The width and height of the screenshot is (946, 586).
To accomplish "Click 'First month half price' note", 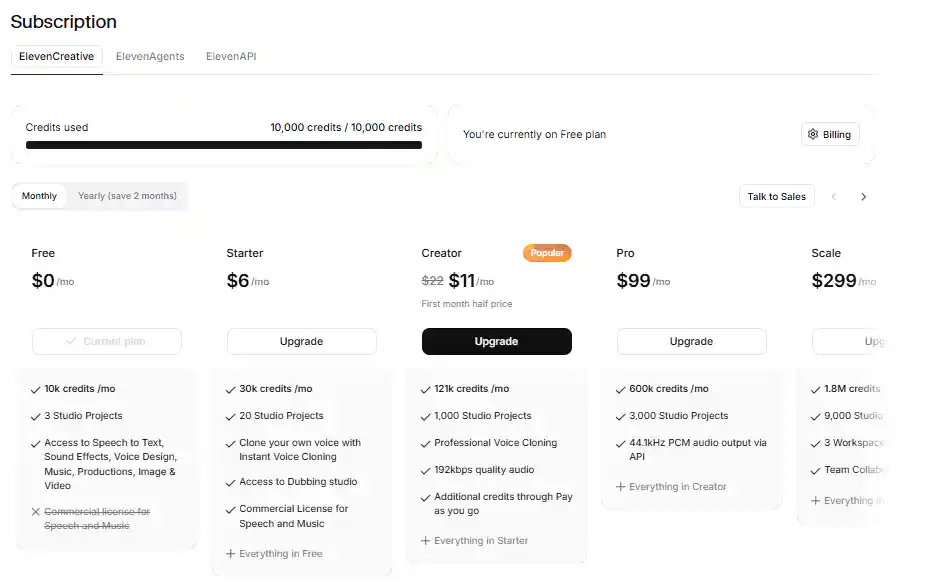I will pos(467,304).
